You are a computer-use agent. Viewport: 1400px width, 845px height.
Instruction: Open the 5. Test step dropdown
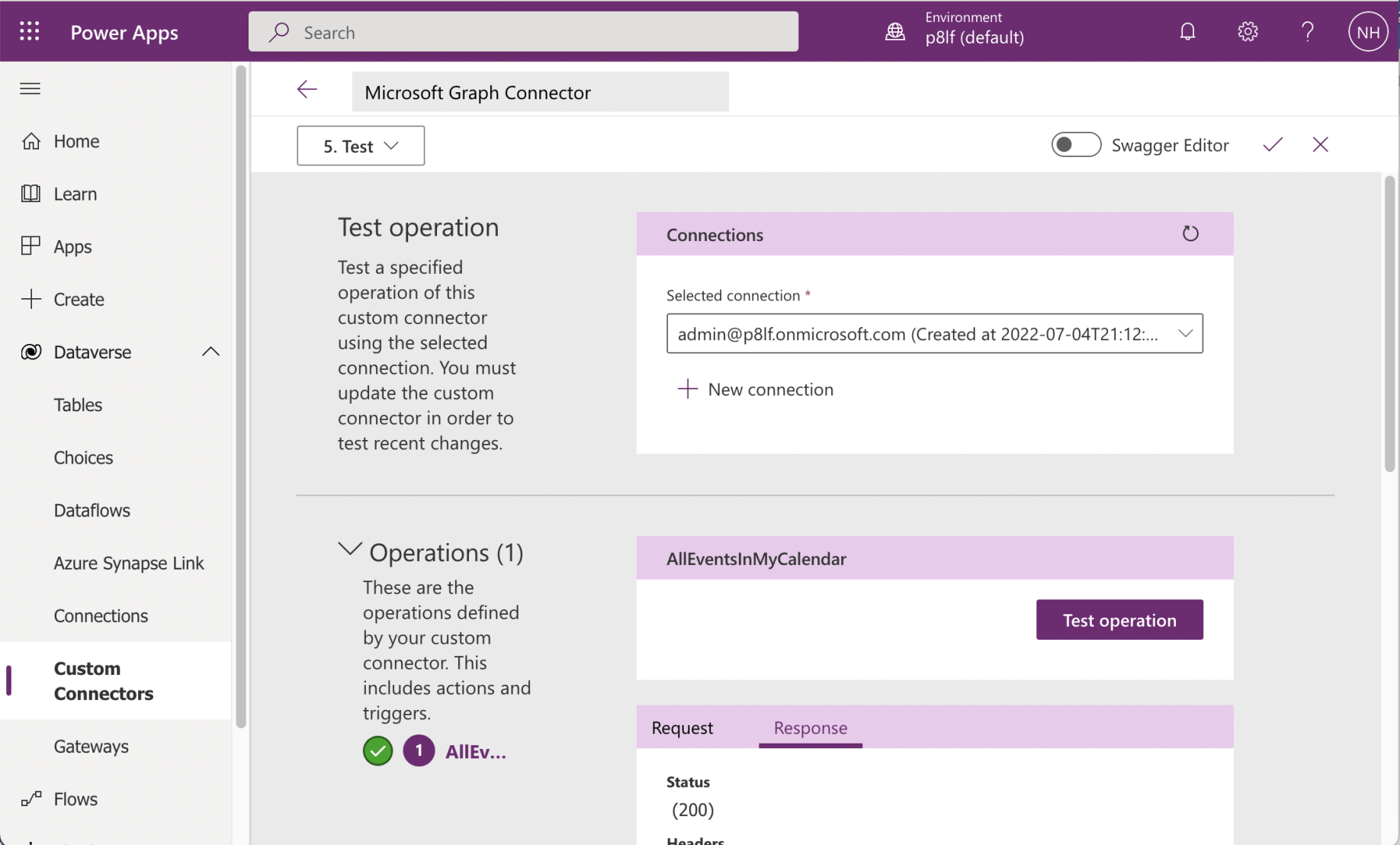[x=361, y=146]
